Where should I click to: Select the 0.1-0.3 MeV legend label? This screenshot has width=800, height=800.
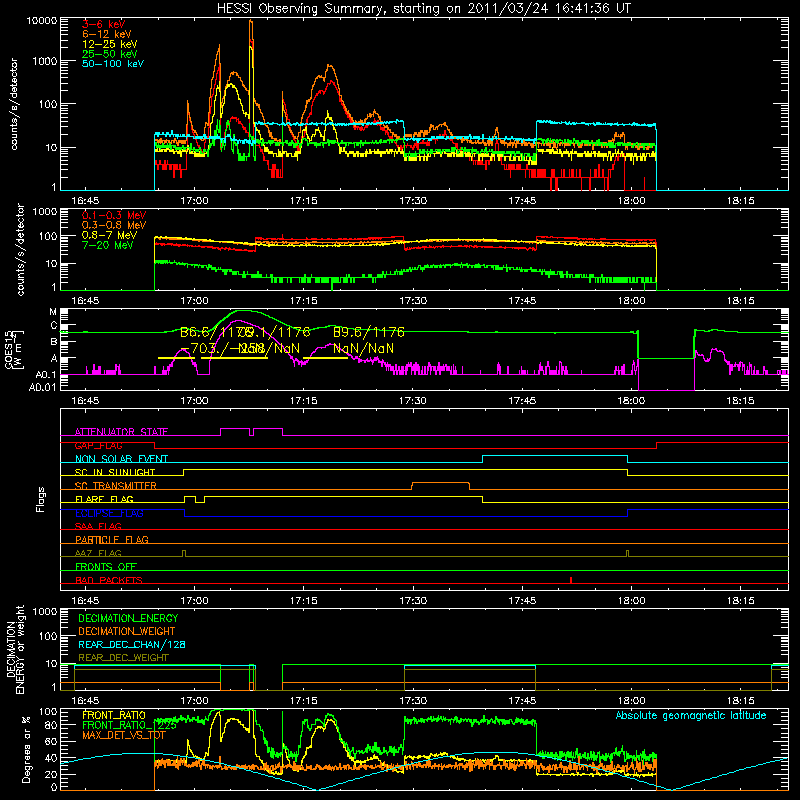[x=114, y=216]
